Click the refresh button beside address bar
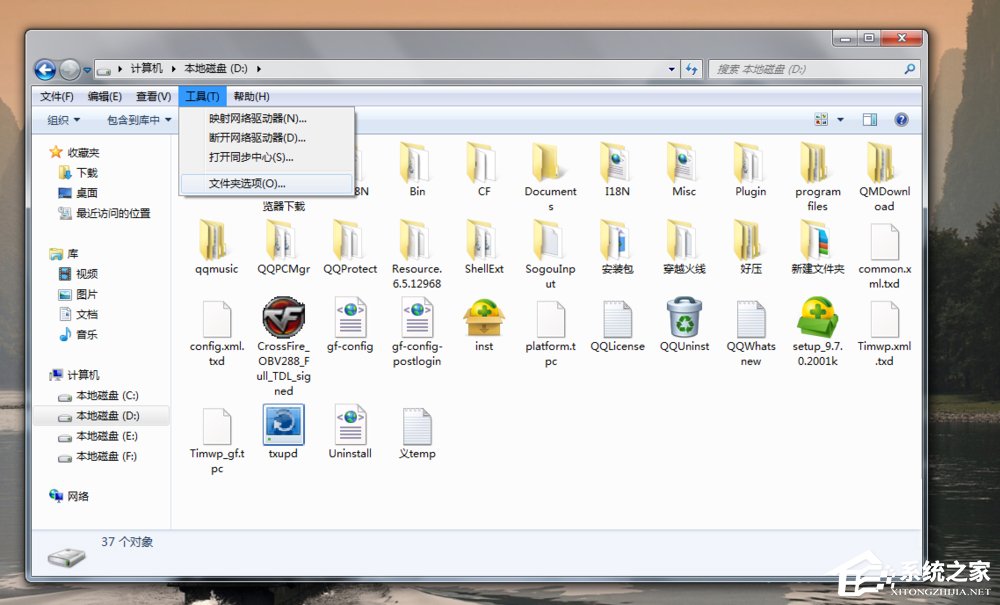The width and height of the screenshot is (1000, 605). click(692, 69)
